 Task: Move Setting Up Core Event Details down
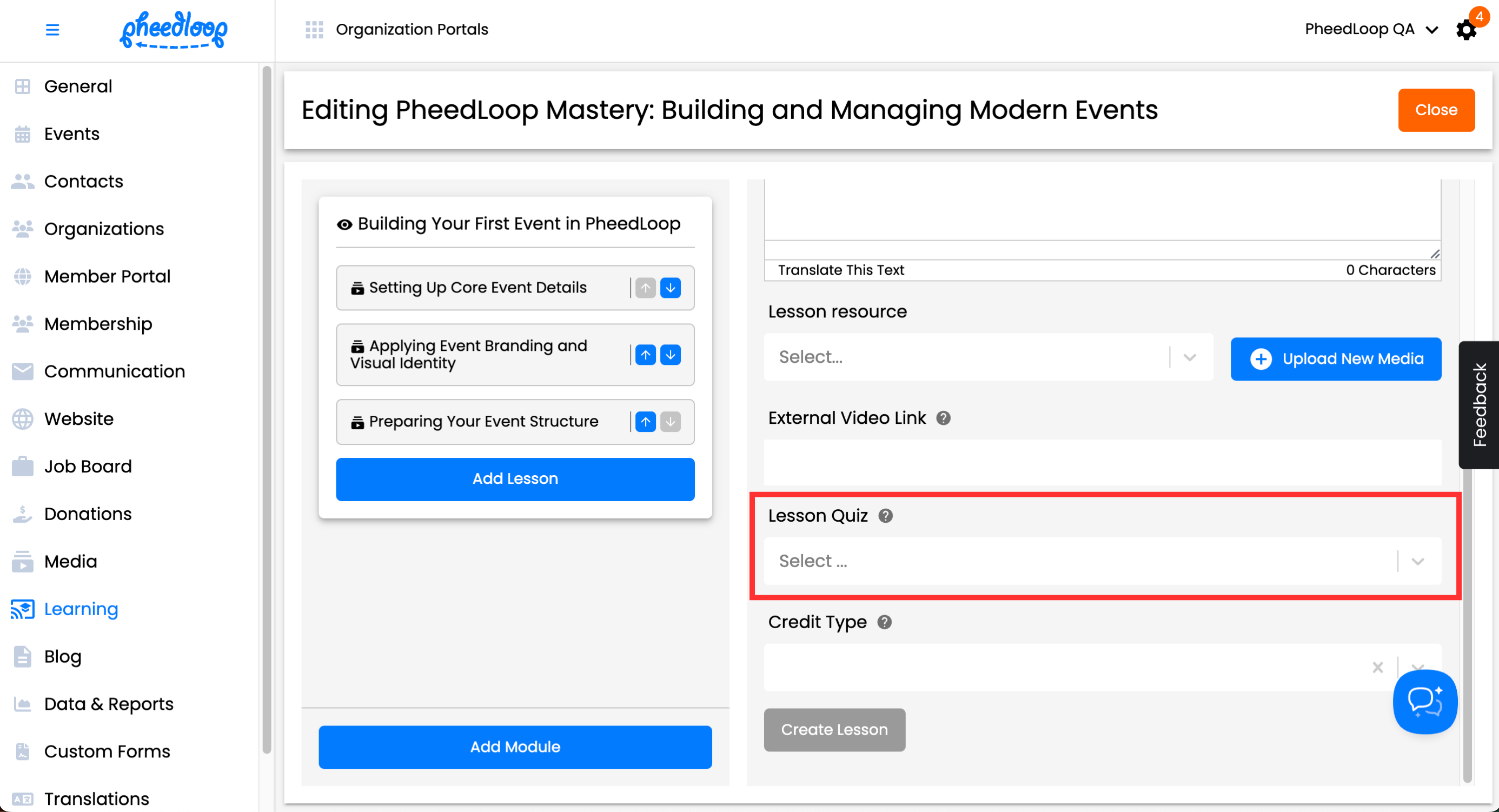671,288
